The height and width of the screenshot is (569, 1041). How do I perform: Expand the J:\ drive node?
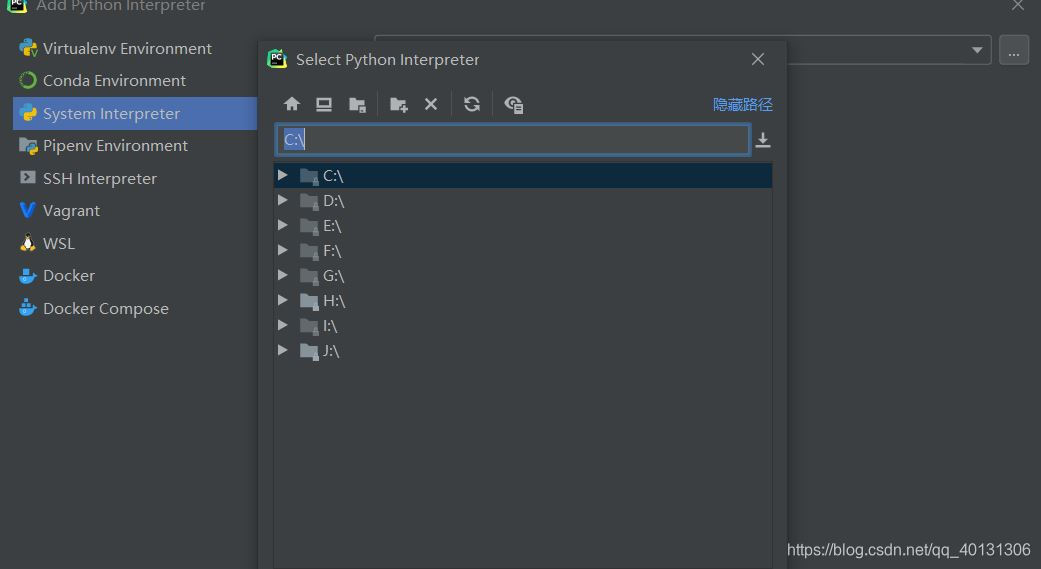283,350
